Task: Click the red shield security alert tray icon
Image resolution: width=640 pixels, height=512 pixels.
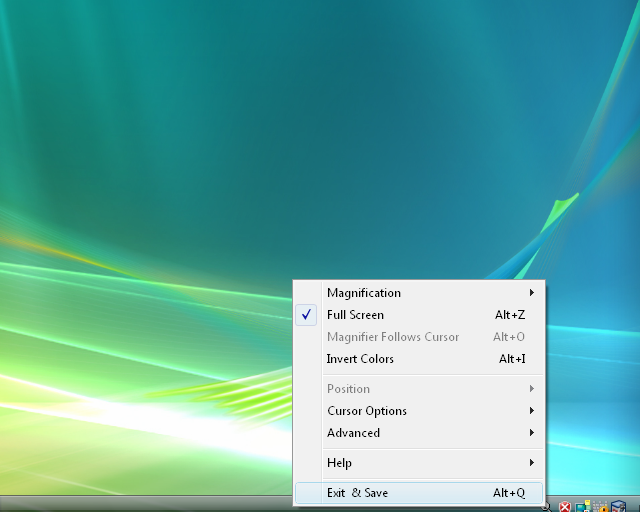Action: [565, 506]
